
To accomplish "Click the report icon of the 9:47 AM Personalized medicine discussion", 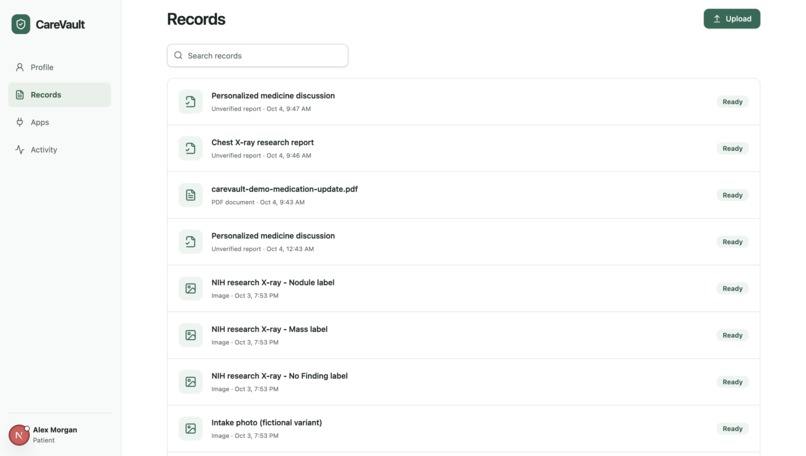I will (x=190, y=102).
